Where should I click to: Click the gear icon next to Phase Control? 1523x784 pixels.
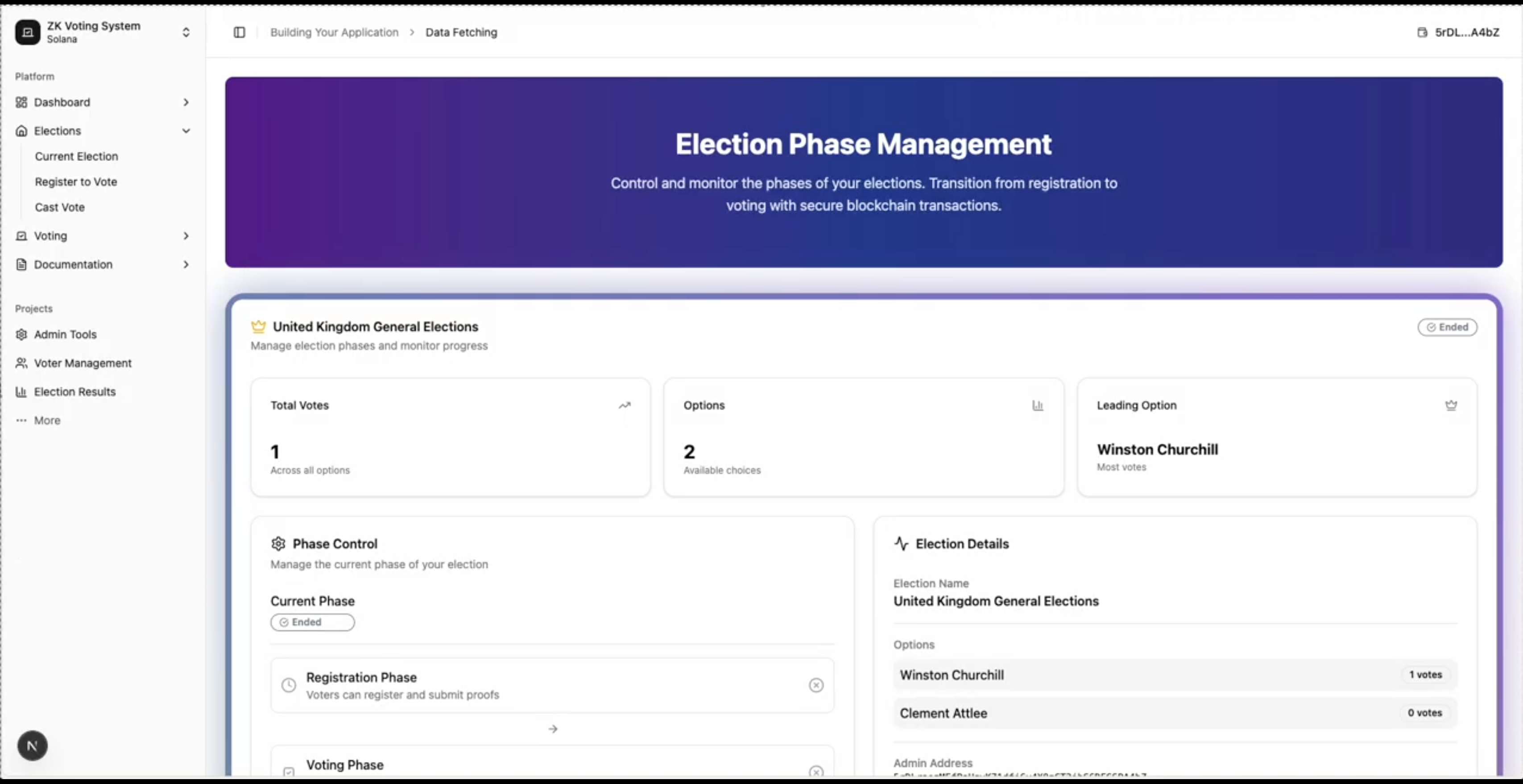click(278, 543)
